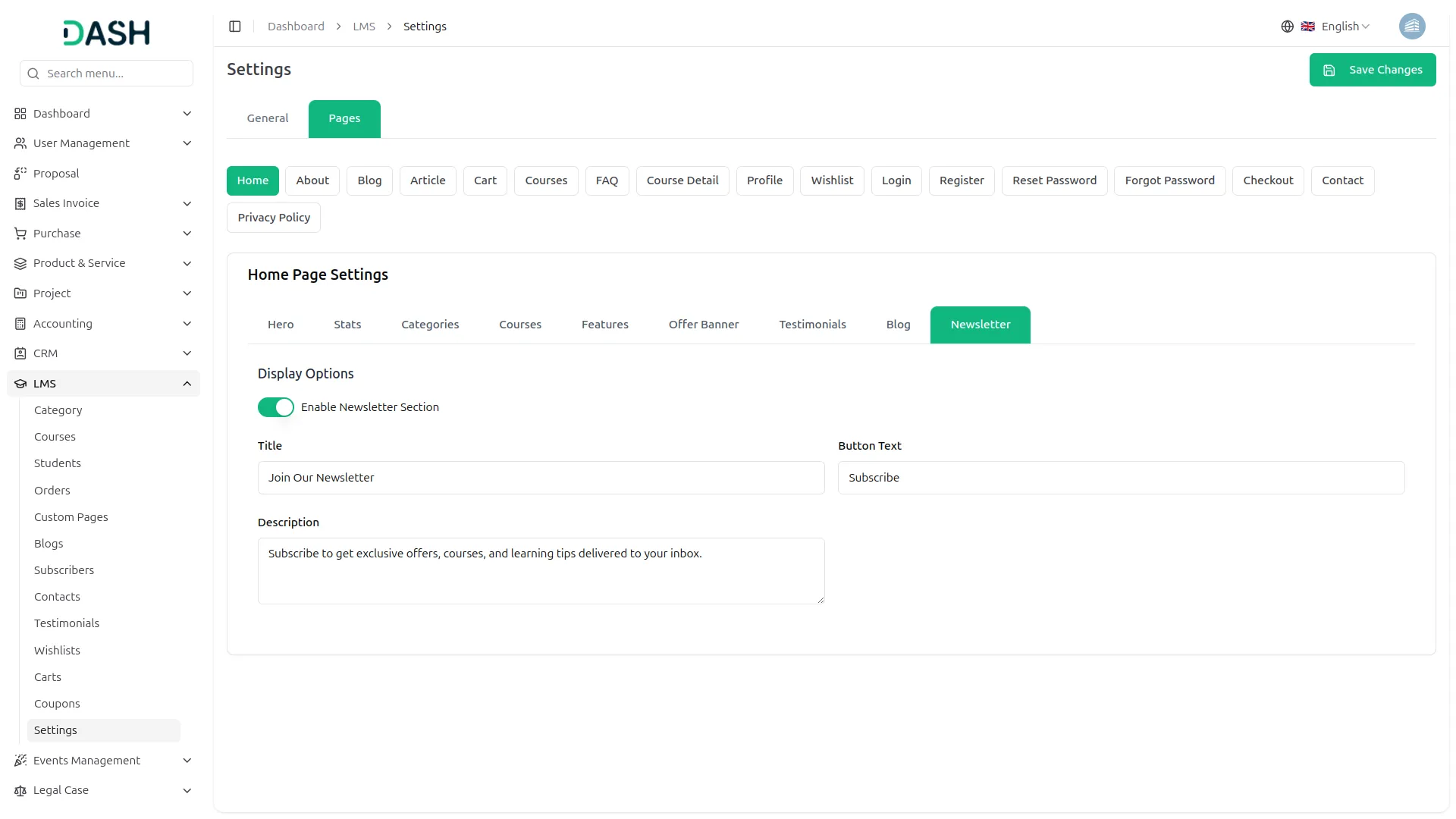Click the Proposal sidebar icon

[x=20, y=174]
